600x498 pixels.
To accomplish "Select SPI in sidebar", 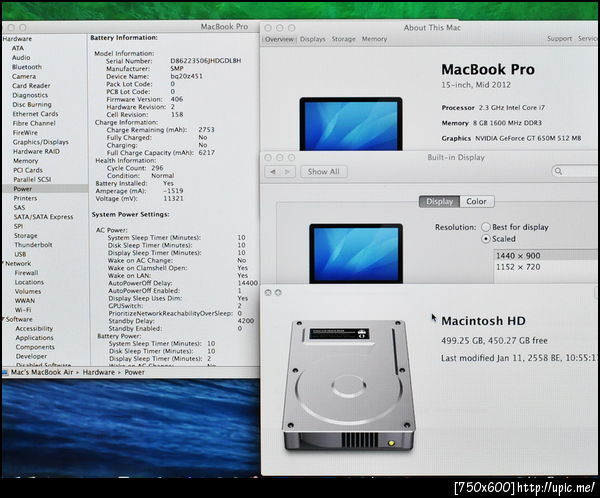I will point(18,226).
